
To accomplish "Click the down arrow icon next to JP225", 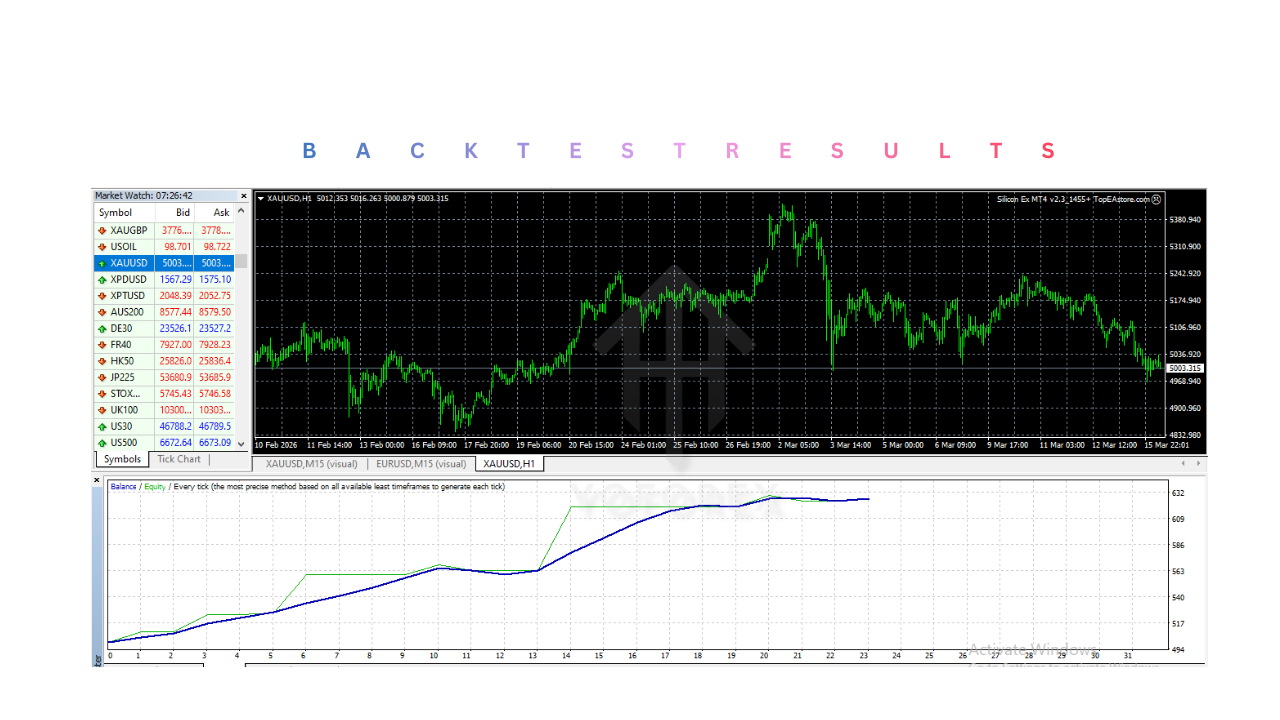I will point(102,377).
